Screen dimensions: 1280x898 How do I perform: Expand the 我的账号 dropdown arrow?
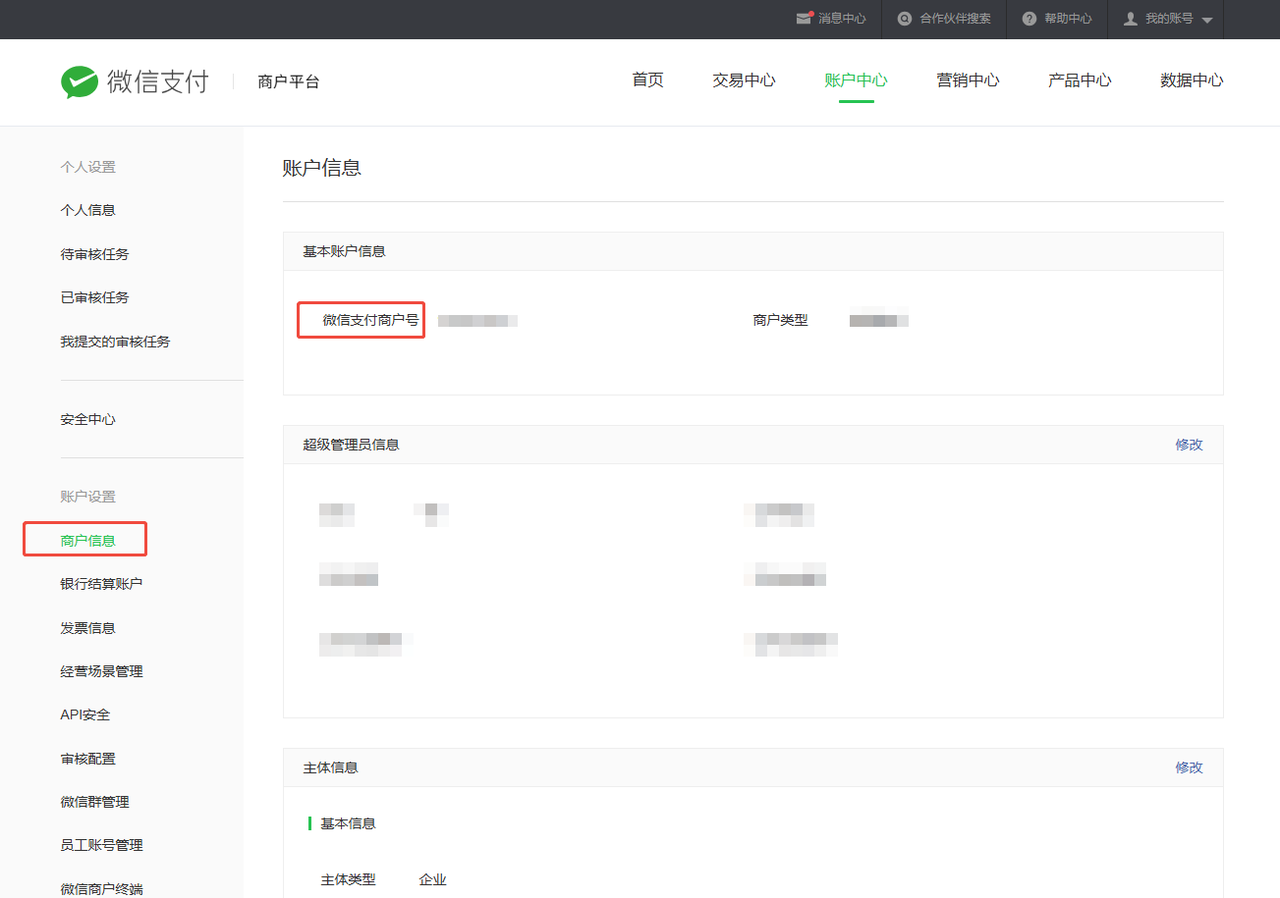point(1207,20)
